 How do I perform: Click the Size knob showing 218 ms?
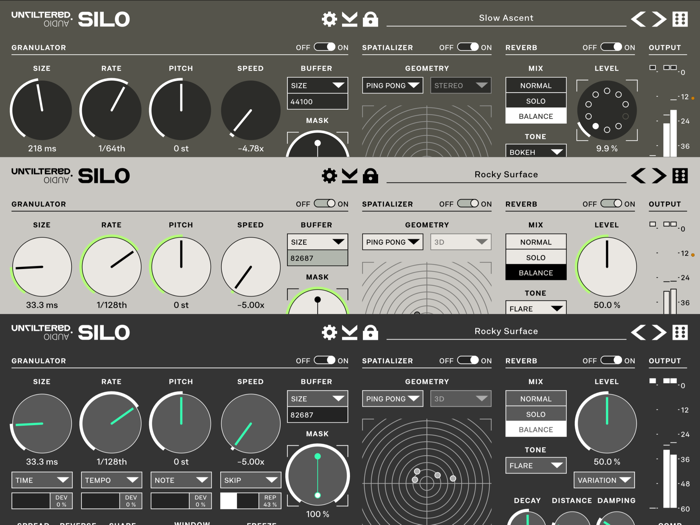point(42,110)
